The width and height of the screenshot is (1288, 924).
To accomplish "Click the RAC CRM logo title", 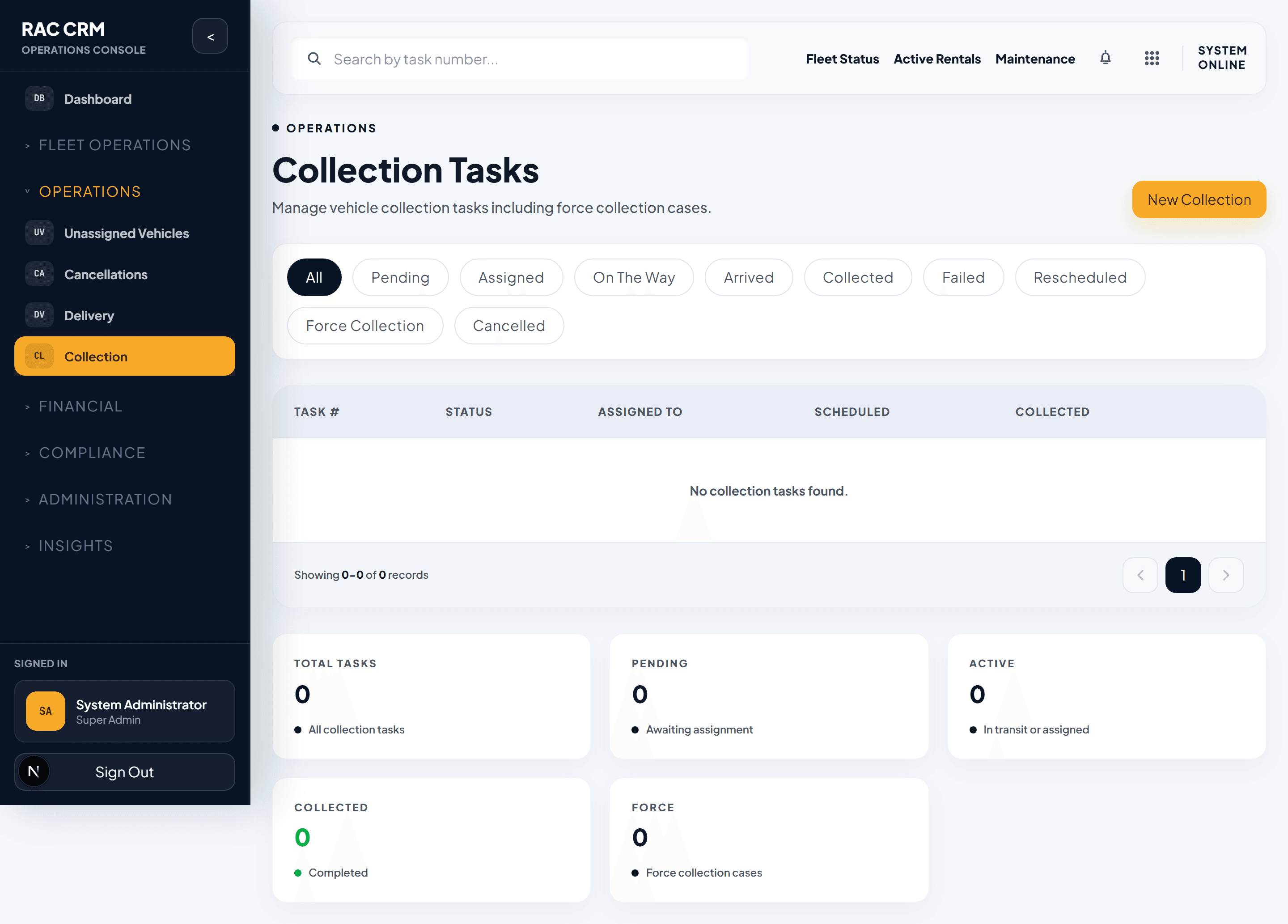I will tap(63, 29).
